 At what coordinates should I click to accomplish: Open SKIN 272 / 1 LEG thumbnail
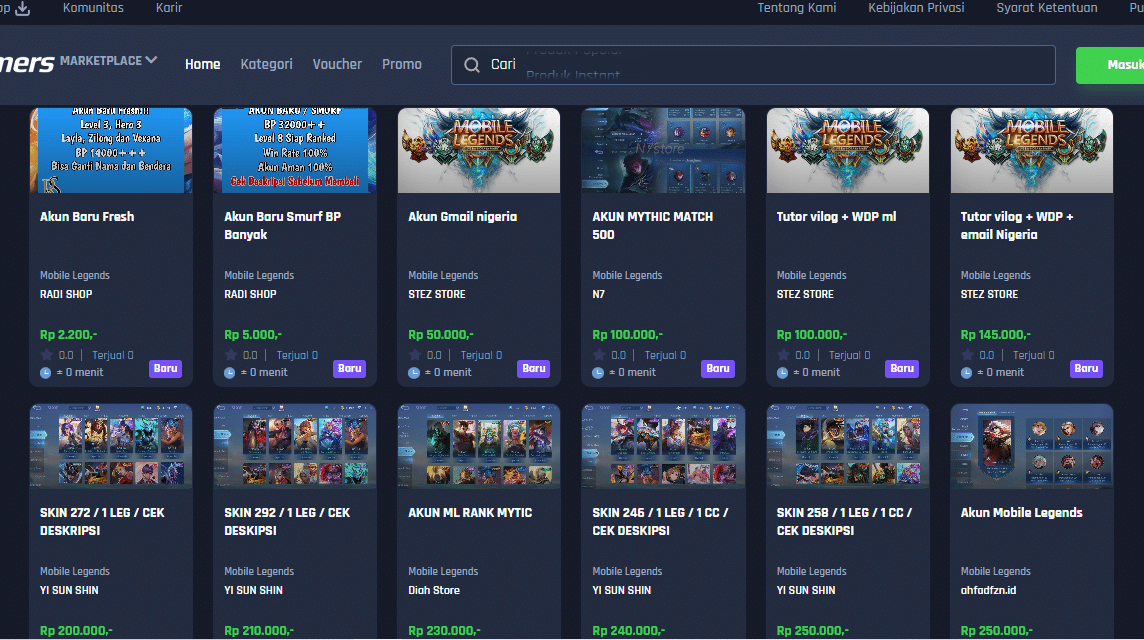coord(111,446)
